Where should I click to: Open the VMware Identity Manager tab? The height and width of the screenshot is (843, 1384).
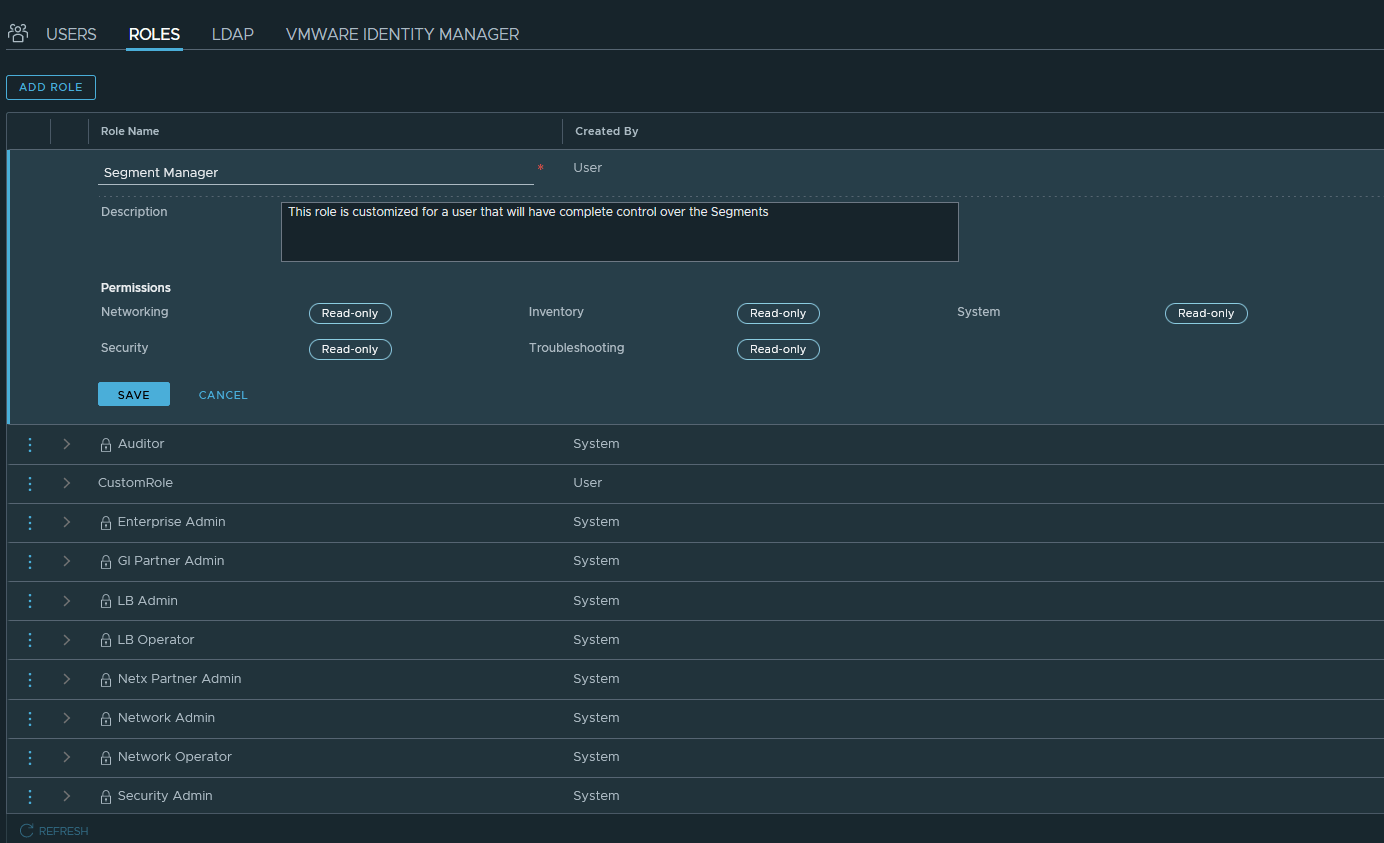402,34
